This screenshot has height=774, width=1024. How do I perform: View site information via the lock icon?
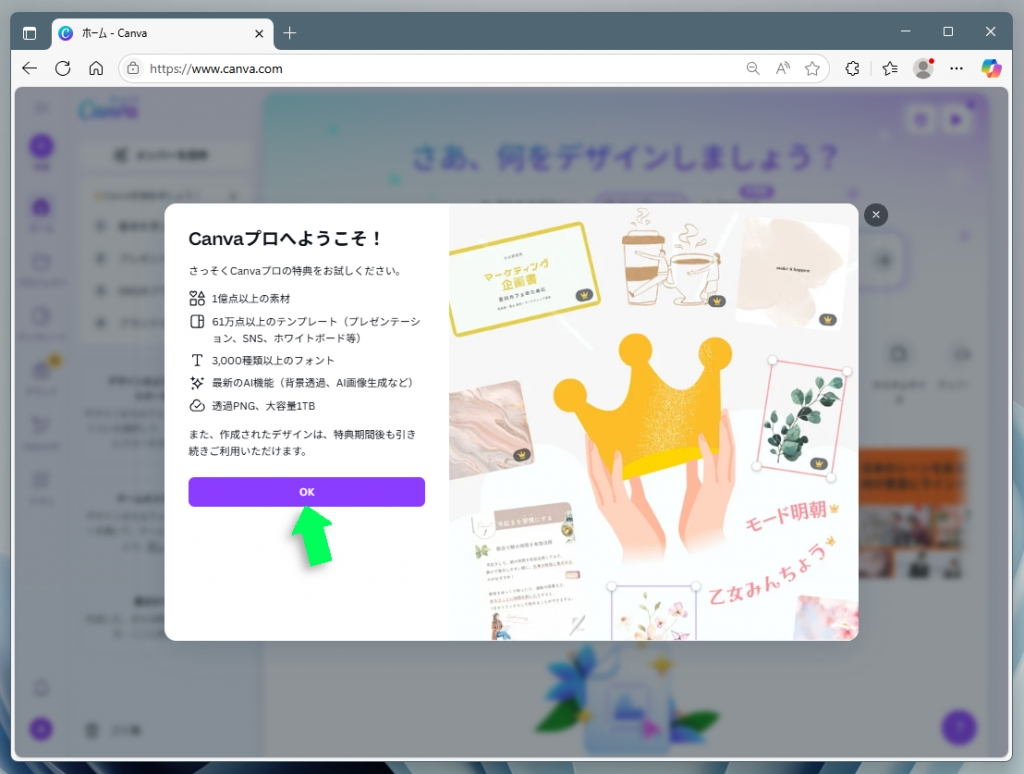click(134, 68)
